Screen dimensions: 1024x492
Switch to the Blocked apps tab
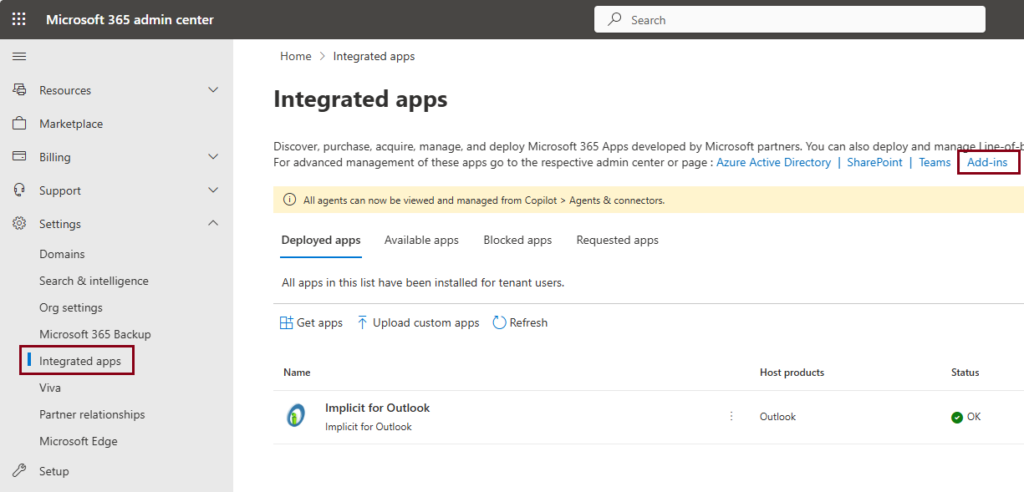[x=517, y=240]
